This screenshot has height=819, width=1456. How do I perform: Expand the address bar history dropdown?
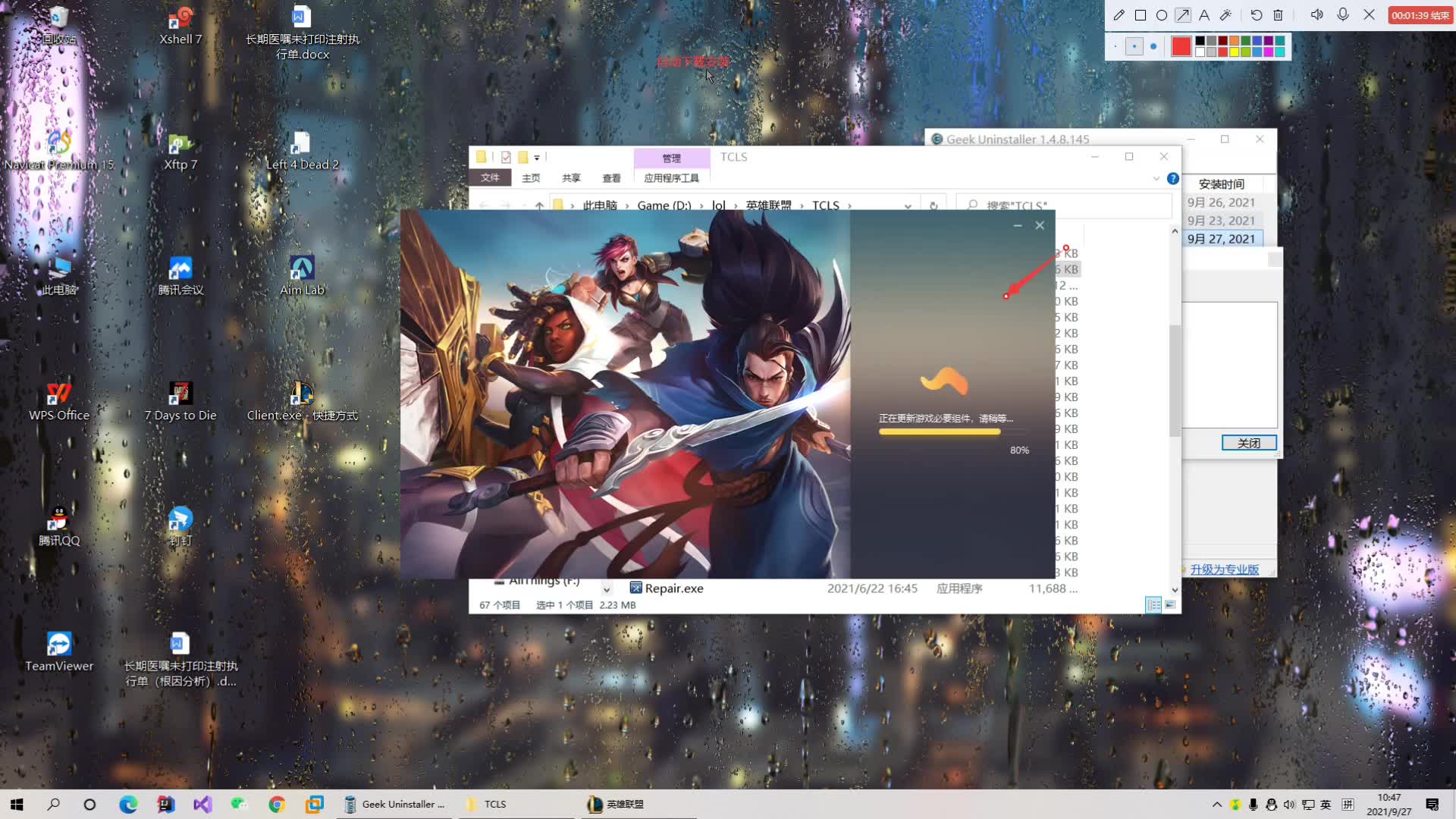coord(908,205)
